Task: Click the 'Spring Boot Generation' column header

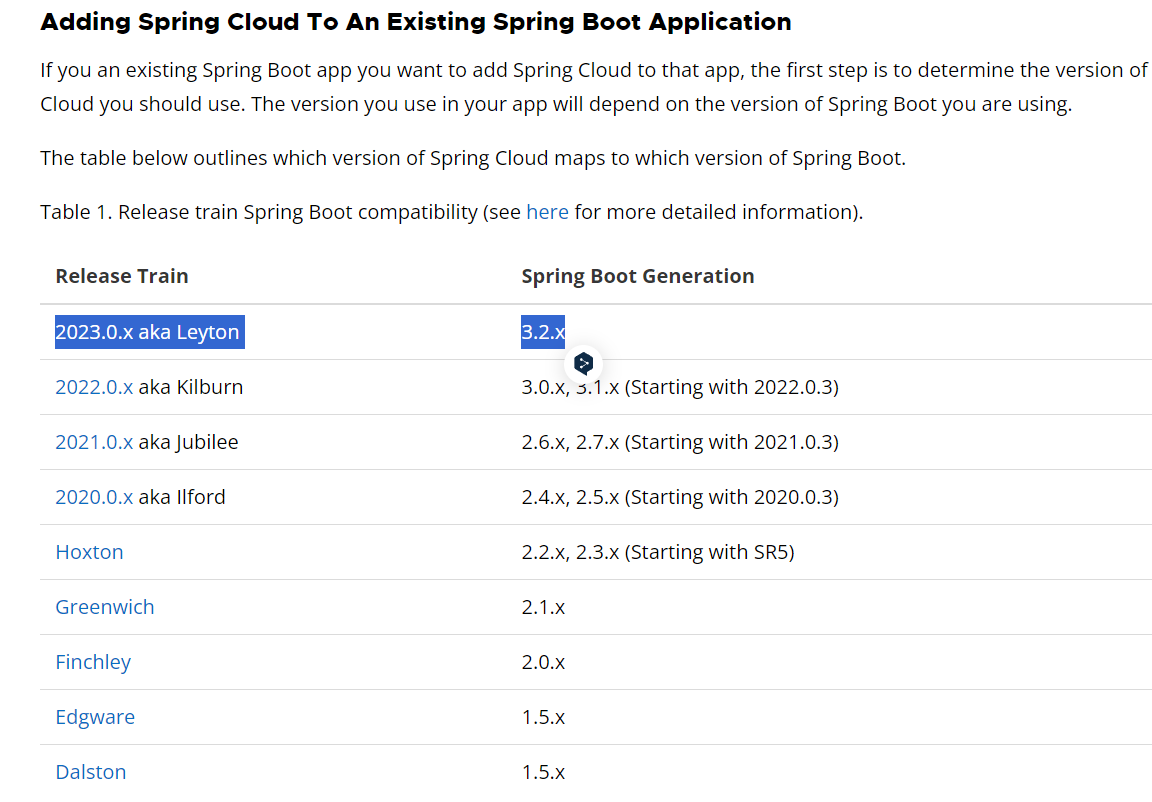Action: (x=637, y=276)
